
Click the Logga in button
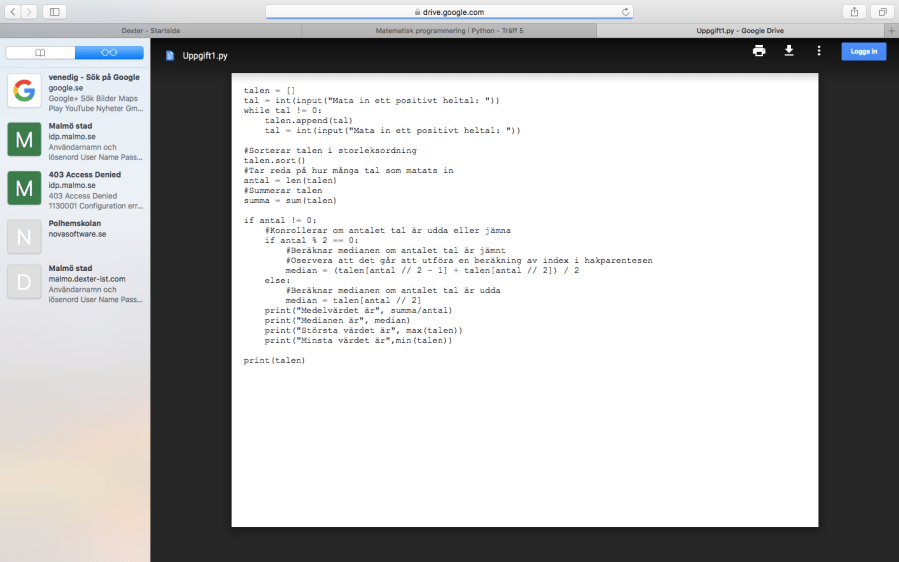(863, 51)
